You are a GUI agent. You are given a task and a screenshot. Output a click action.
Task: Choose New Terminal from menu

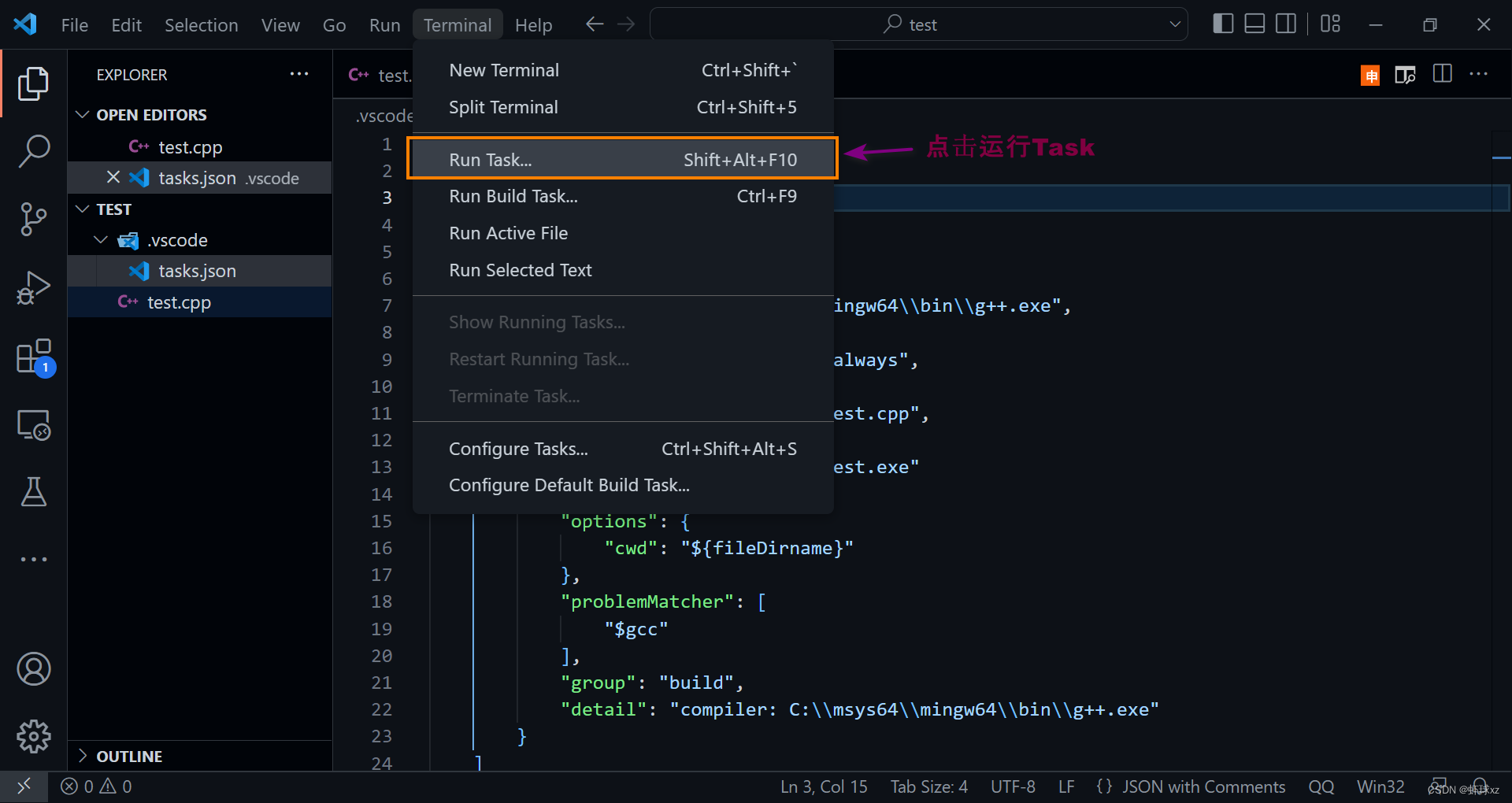(x=623, y=70)
